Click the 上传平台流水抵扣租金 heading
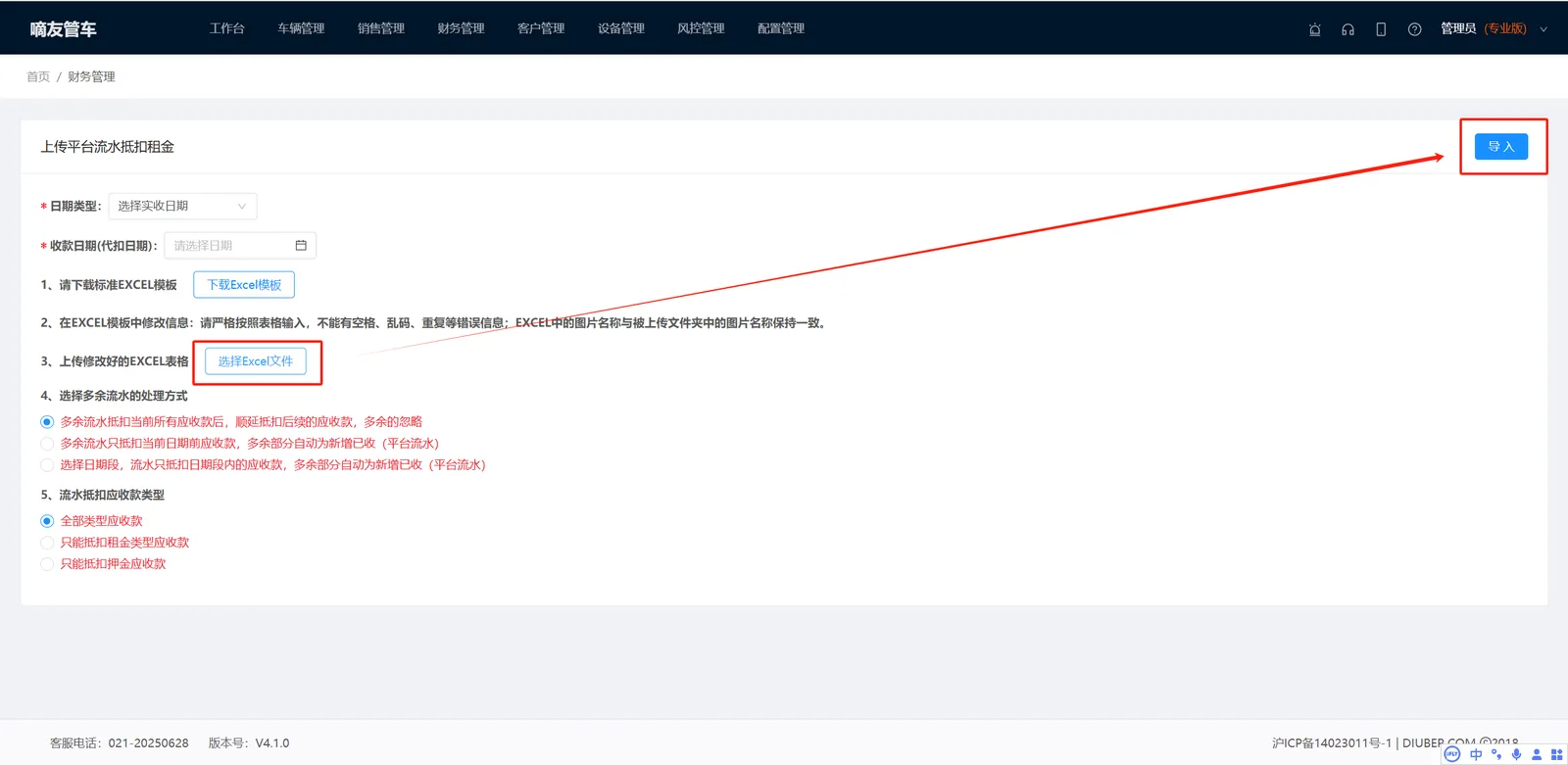The image size is (1568, 765). tap(107, 147)
